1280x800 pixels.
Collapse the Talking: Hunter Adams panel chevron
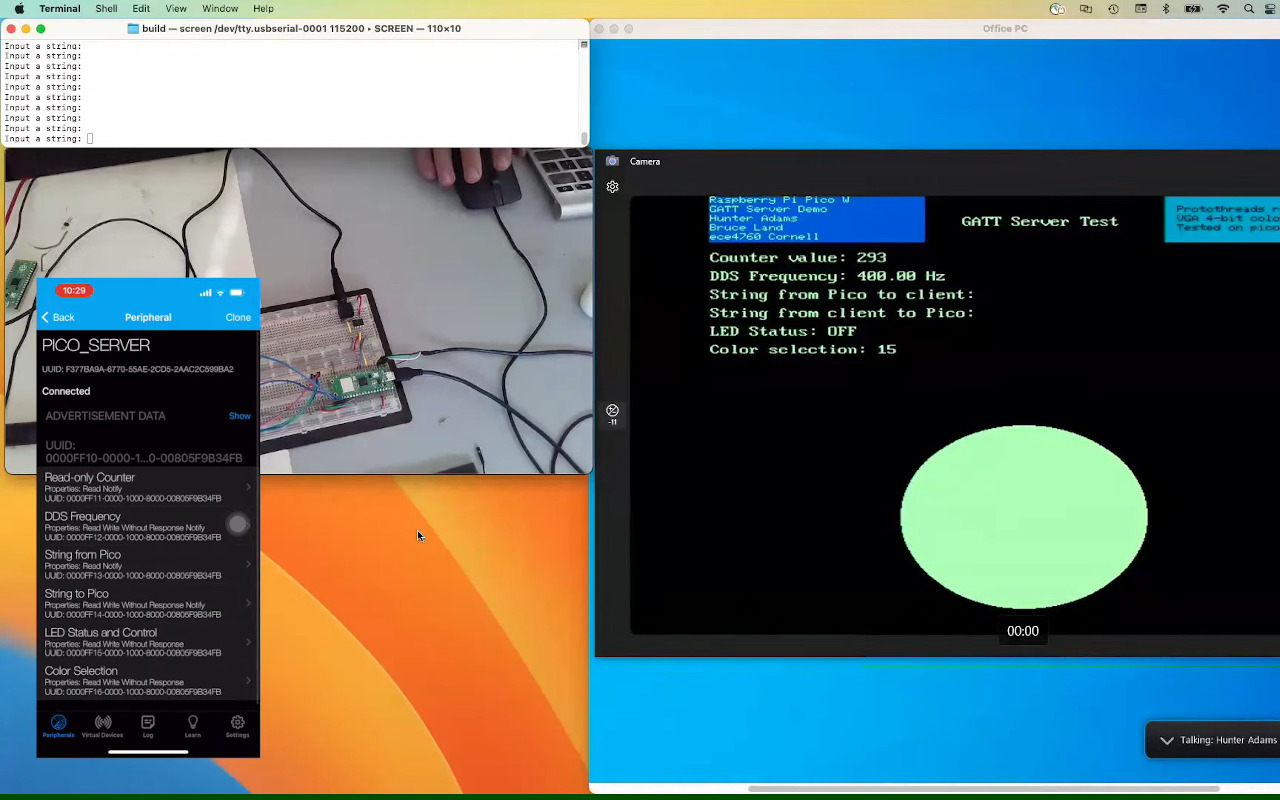pos(1166,741)
